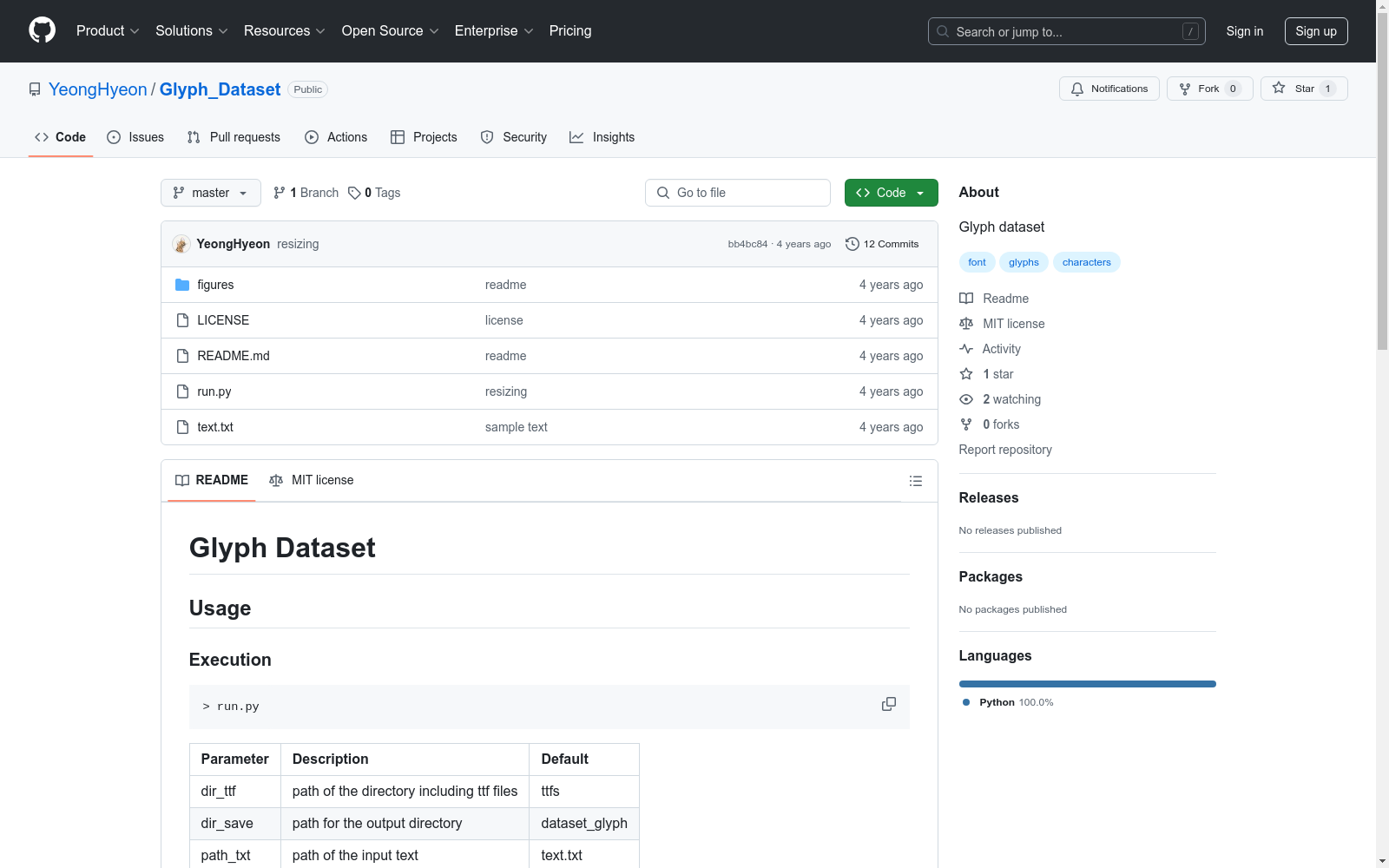The height and width of the screenshot is (868, 1389).
Task: Click the Sign up button
Action: (1316, 31)
